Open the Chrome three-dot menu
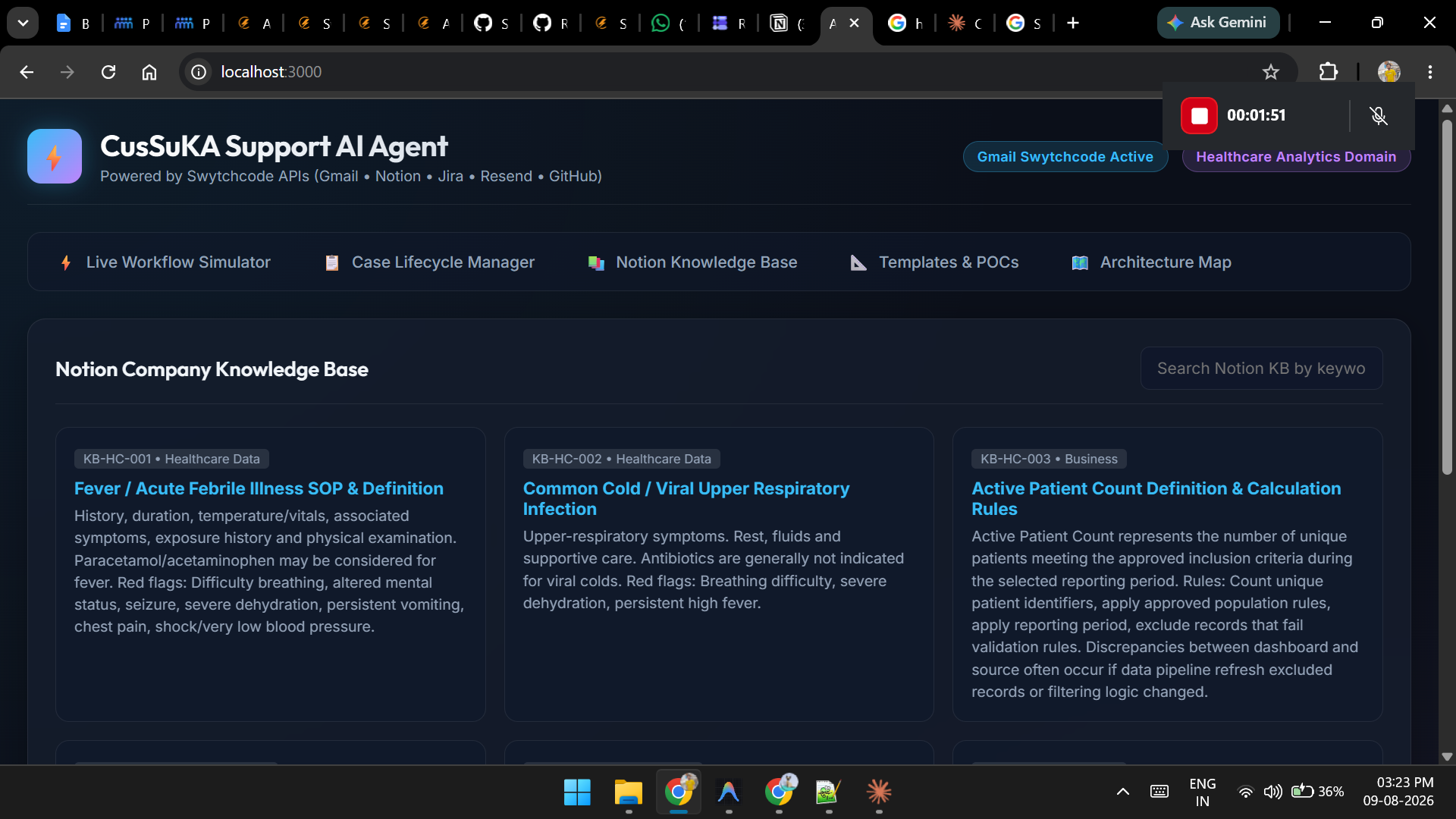Viewport: 1456px width, 819px height. [1430, 72]
